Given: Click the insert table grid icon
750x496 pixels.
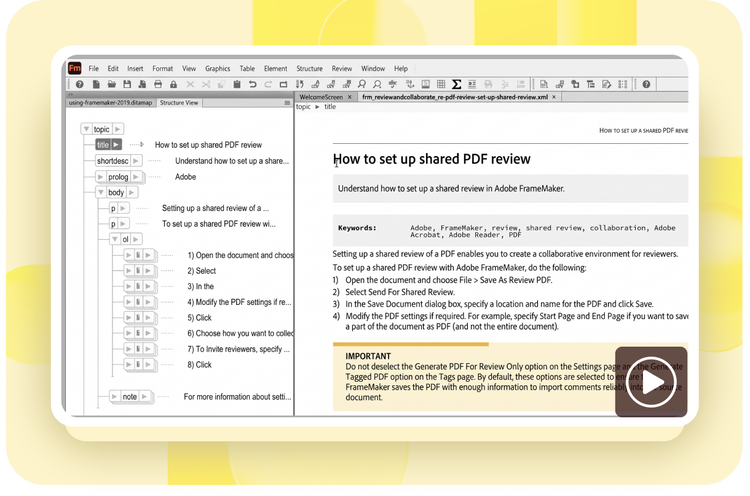Looking at the screenshot, I should point(441,84).
